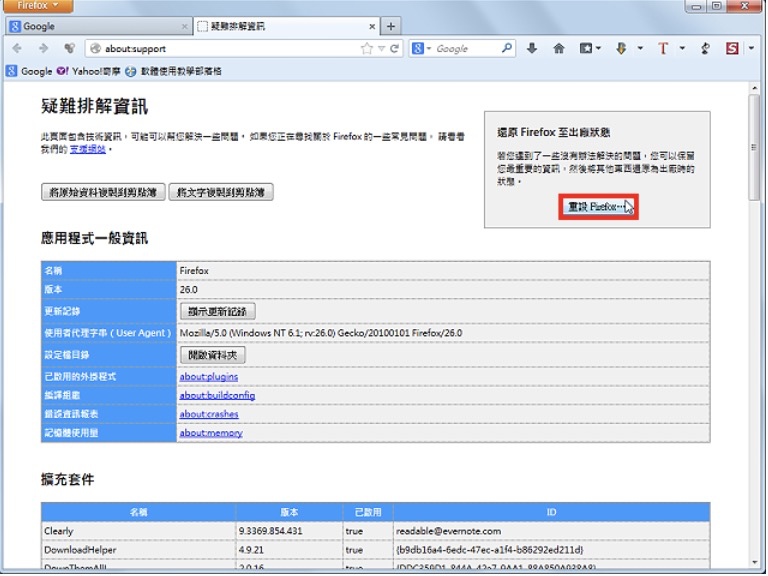Viewport: 768px width, 576px height.
Task: Click the copy text to clipboard button
Action: (221, 192)
